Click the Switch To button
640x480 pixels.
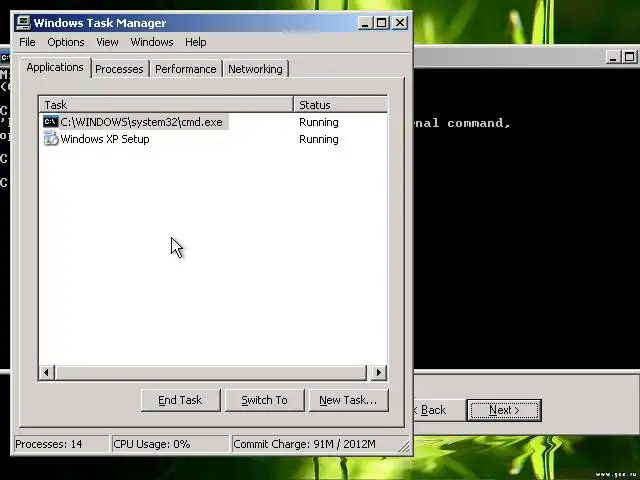[264, 400]
